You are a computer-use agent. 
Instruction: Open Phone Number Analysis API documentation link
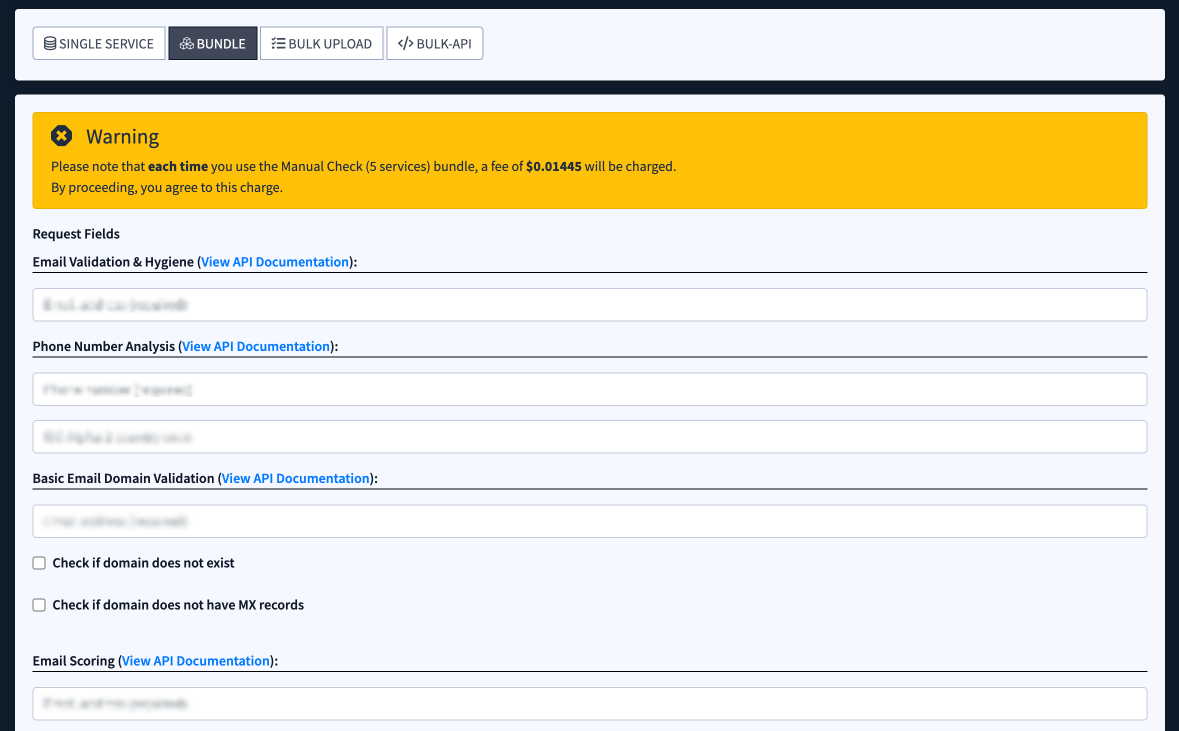coord(256,346)
